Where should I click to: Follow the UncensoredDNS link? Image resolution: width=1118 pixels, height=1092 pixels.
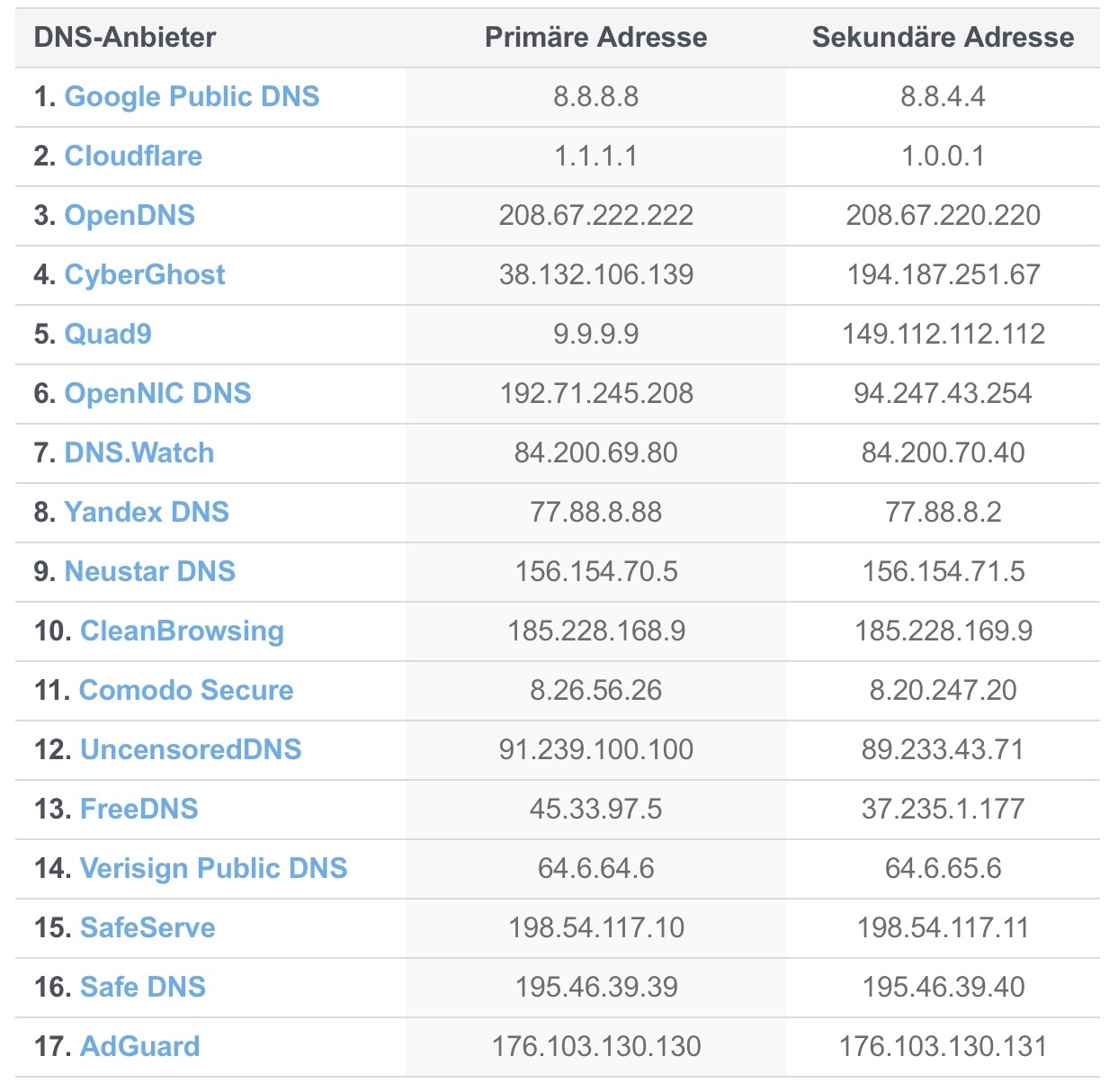[191, 750]
